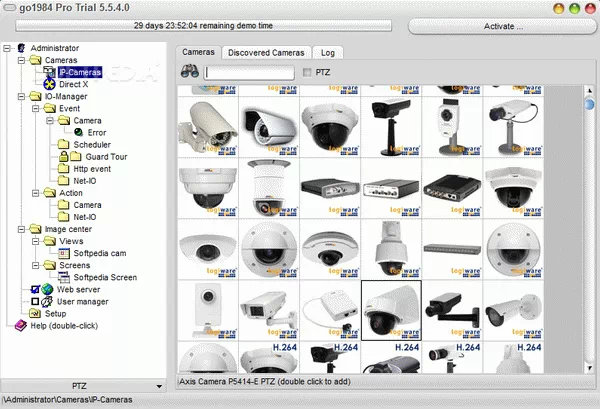Image resolution: width=600 pixels, height=409 pixels.
Task: Uncheck the Web server checkbox
Action: pyautogui.click(x=34, y=289)
